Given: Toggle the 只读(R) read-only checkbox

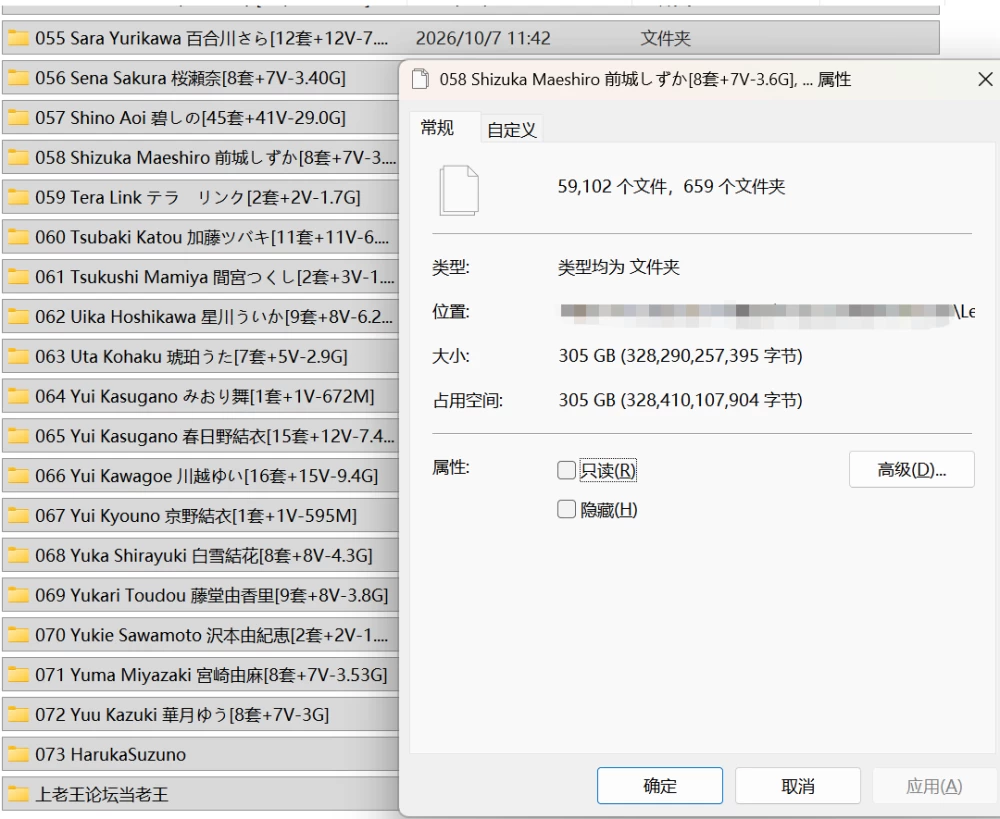Looking at the screenshot, I should (566, 470).
